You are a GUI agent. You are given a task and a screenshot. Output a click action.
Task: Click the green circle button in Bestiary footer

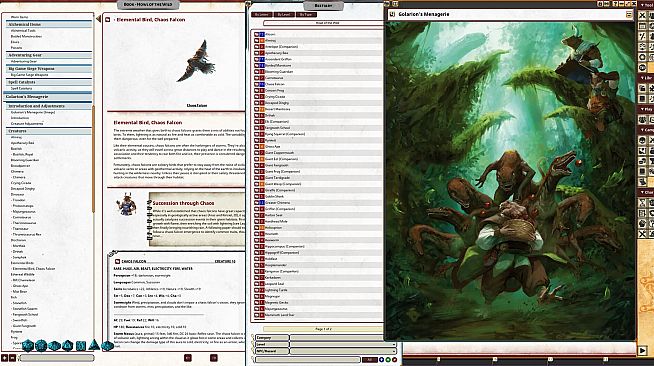(x=388, y=359)
